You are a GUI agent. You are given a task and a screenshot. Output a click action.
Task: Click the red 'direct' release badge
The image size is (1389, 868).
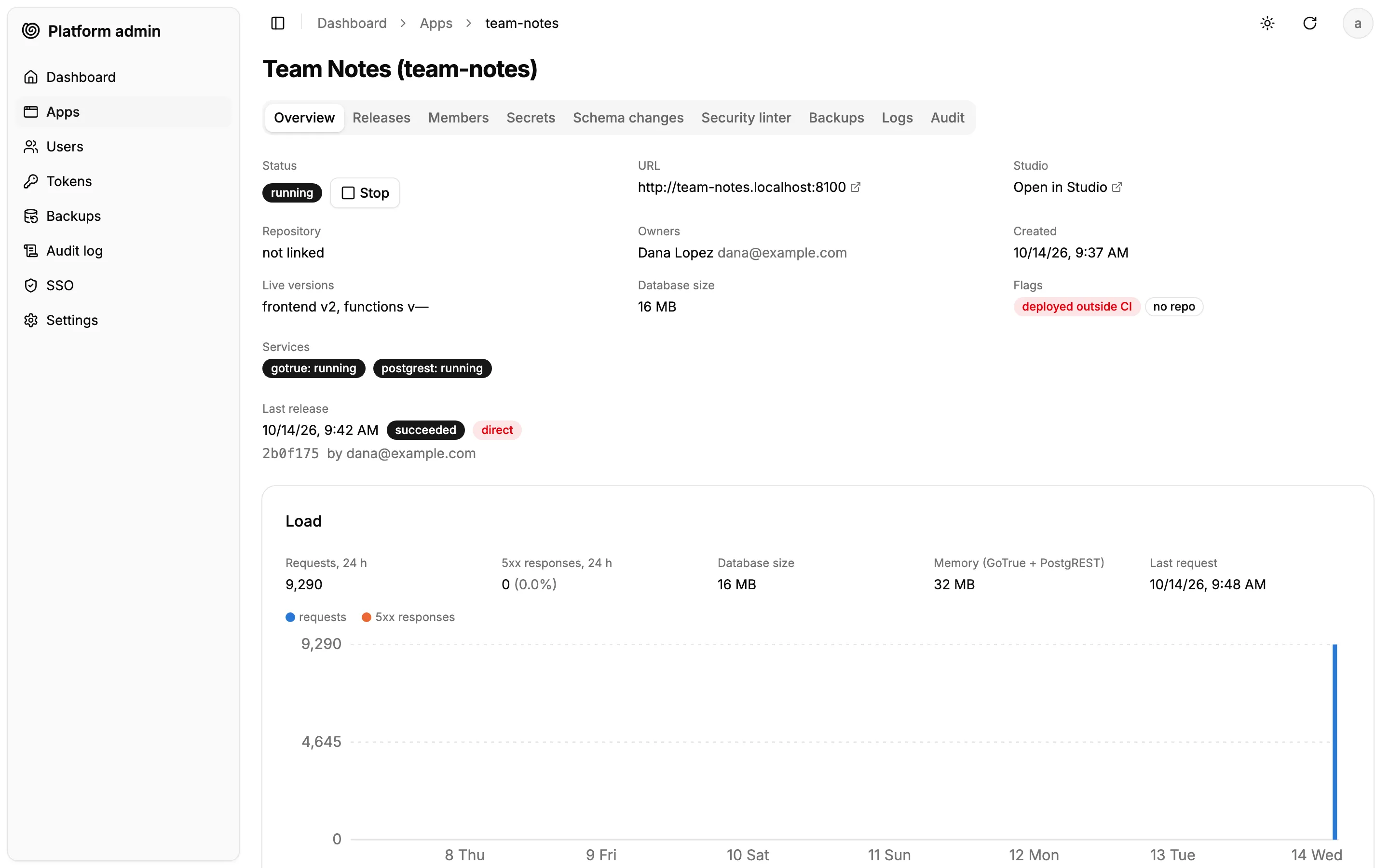coord(497,430)
